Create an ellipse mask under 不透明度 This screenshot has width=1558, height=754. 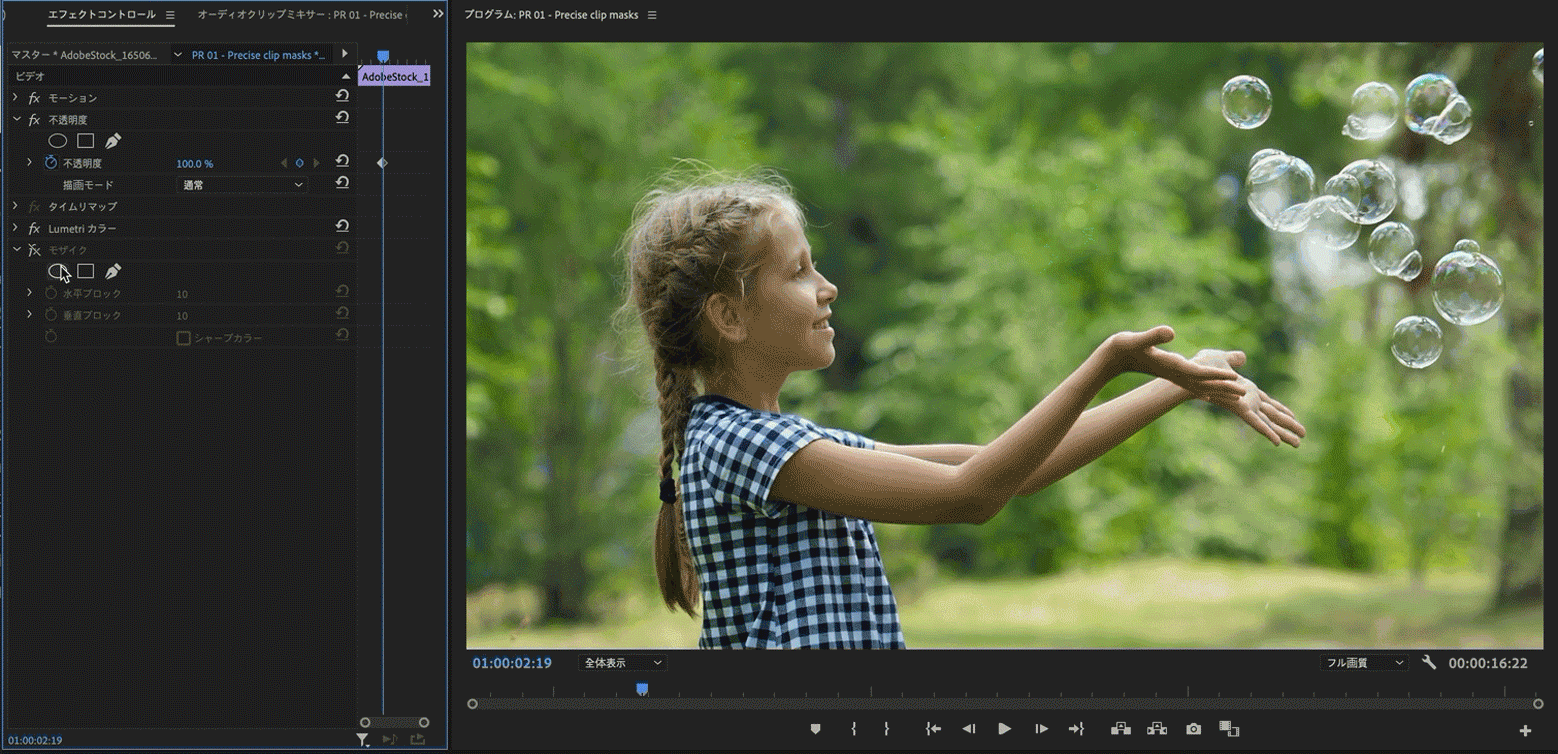point(57,141)
